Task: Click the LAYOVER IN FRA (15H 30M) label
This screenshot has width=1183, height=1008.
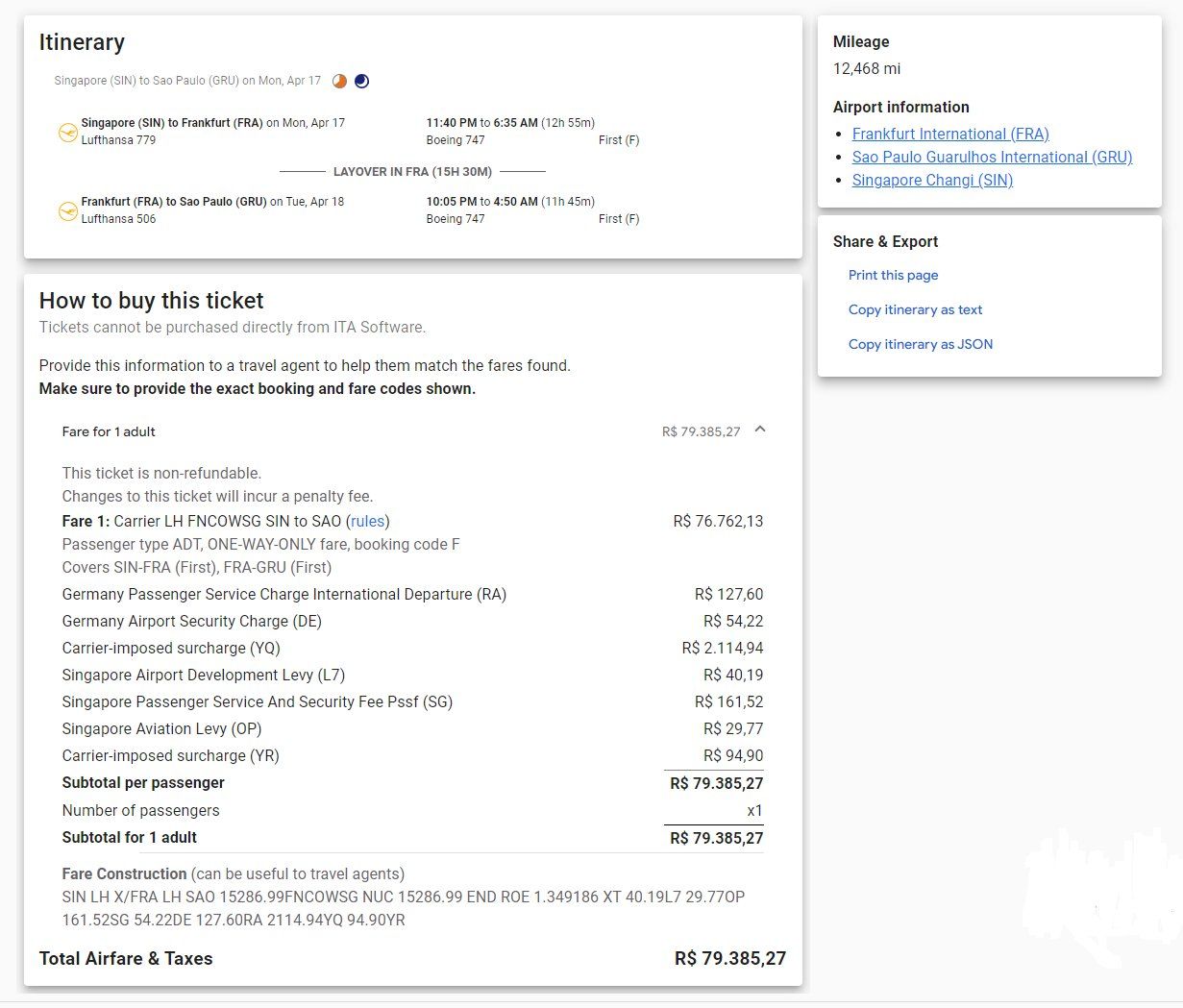Action: tap(412, 172)
